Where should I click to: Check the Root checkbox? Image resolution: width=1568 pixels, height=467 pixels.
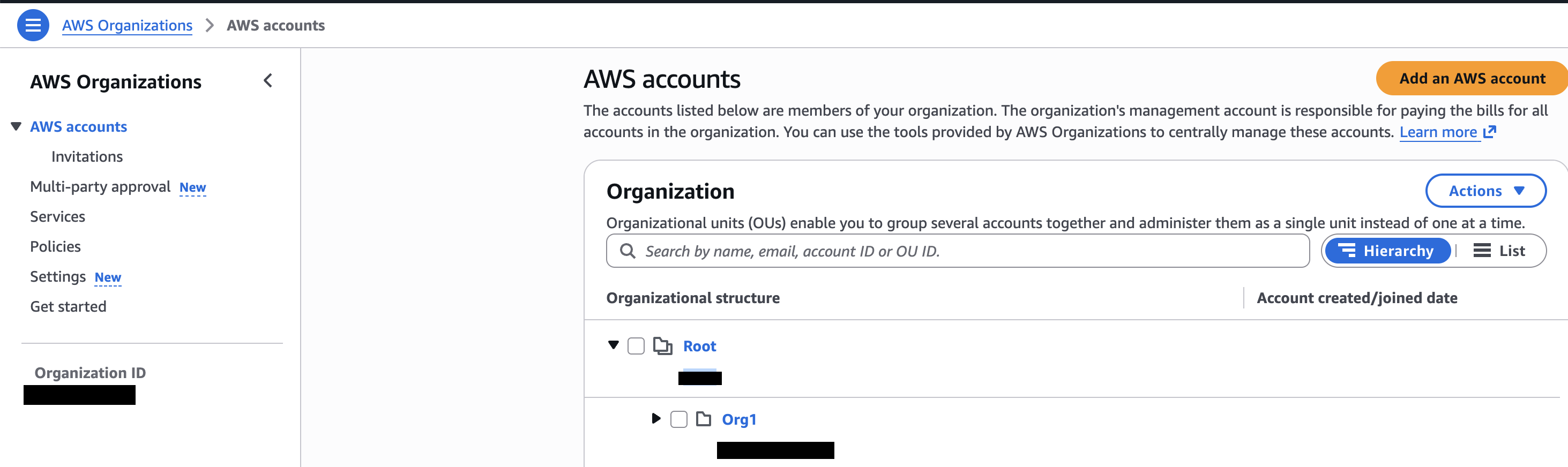point(636,346)
